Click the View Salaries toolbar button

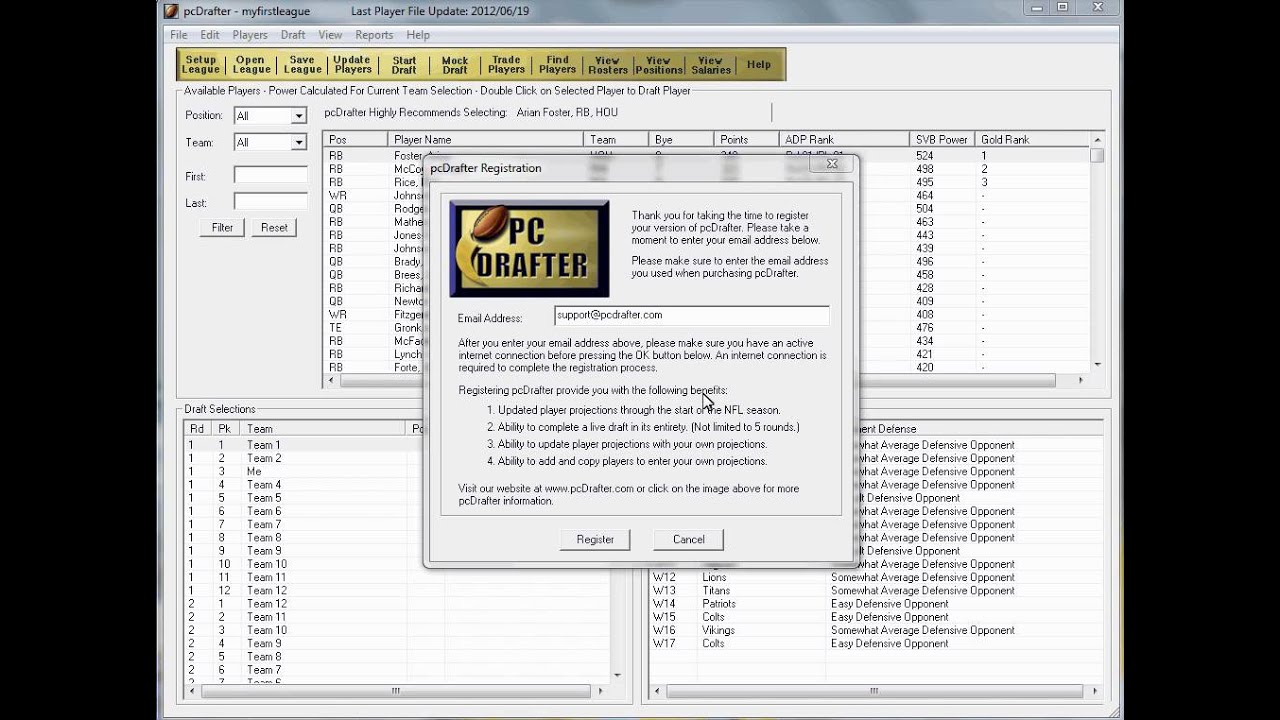coord(710,65)
